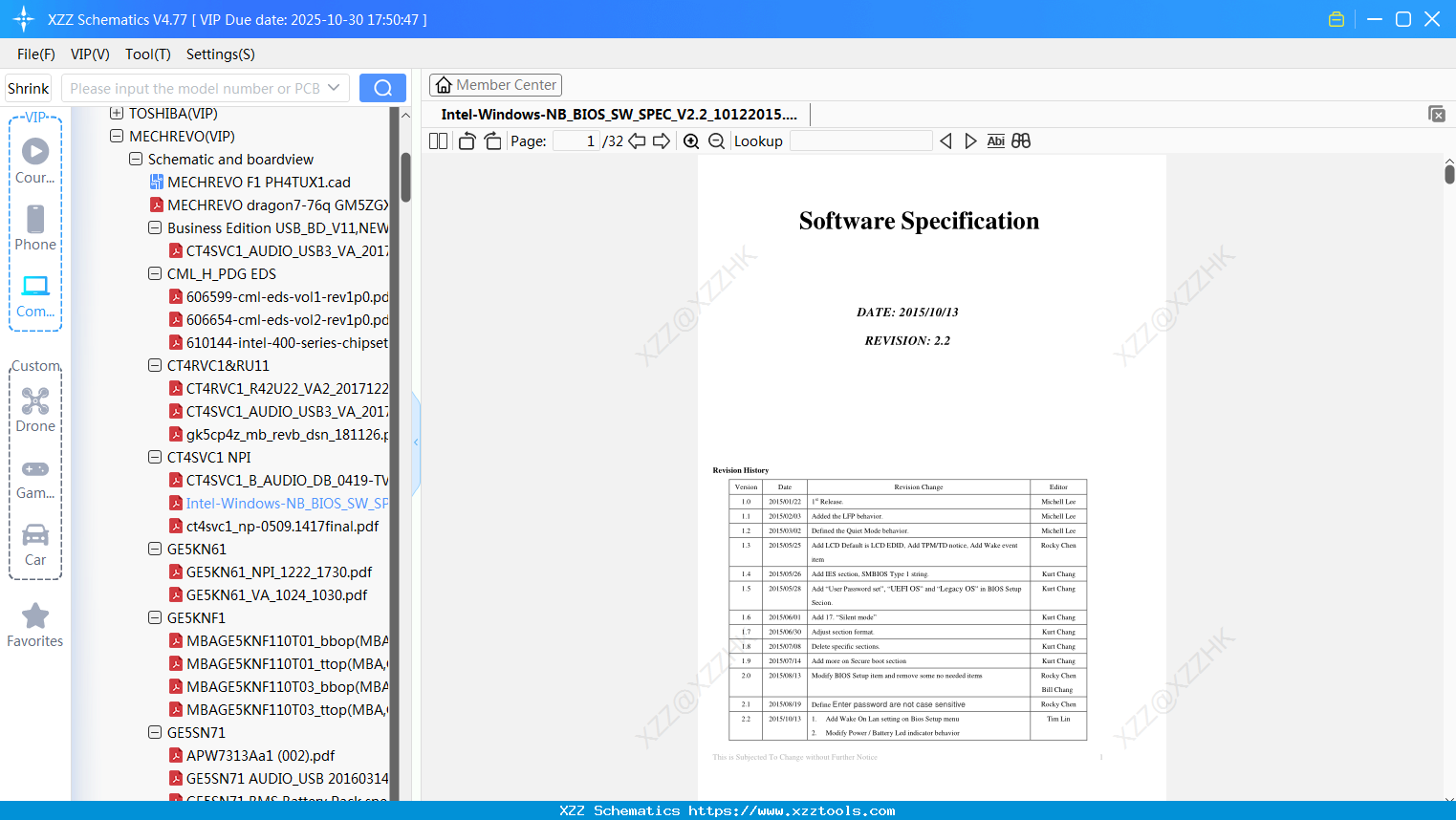Select the Computer category icon
This screenshot has width=1456, height=820.
click(x=35, y=296)
